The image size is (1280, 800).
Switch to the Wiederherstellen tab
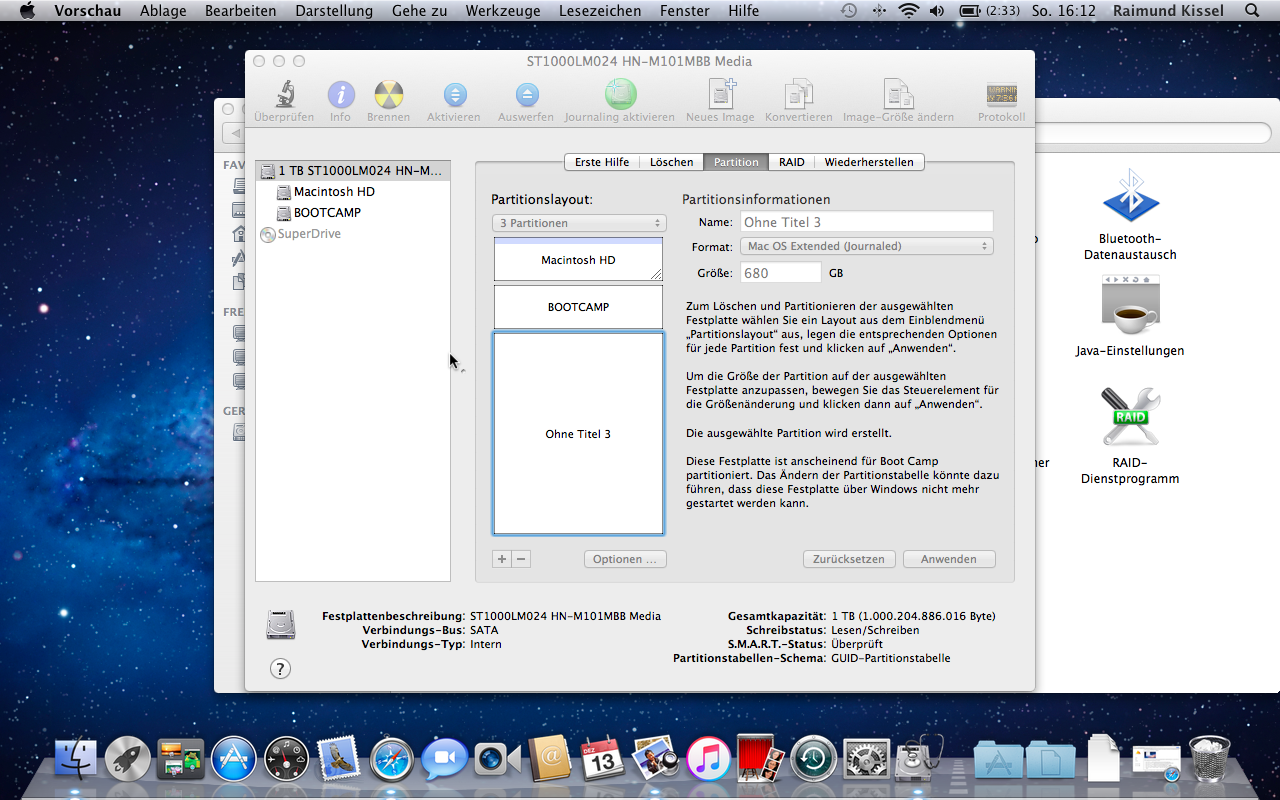pyautogui.click(x=869, y=162)
